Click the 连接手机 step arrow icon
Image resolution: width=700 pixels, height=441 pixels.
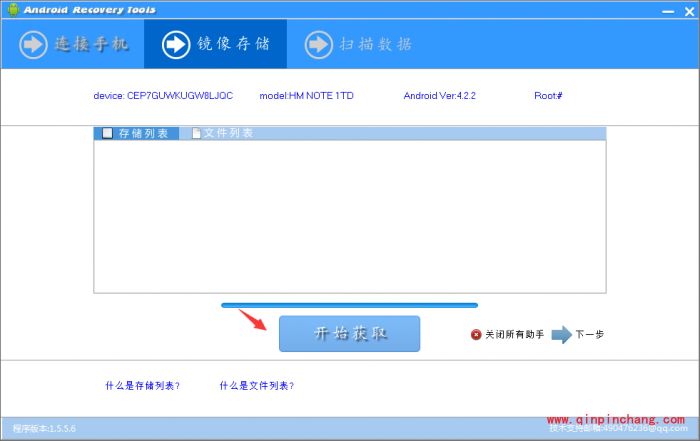point(33,44)
